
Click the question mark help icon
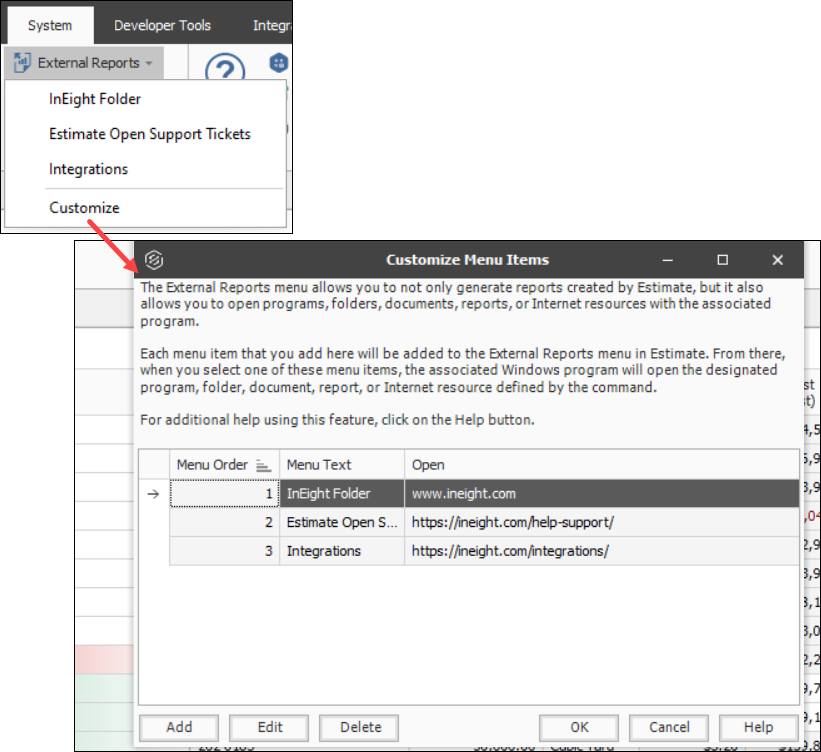pos(225,72)
